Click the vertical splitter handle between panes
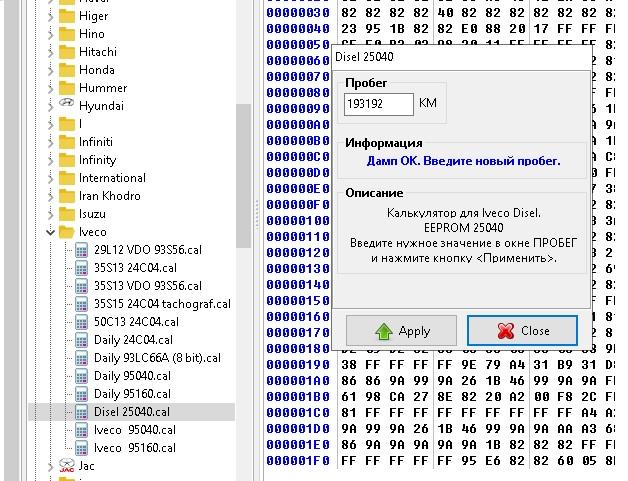Screen dimensions: 628x481 click(x=257, y=214)
